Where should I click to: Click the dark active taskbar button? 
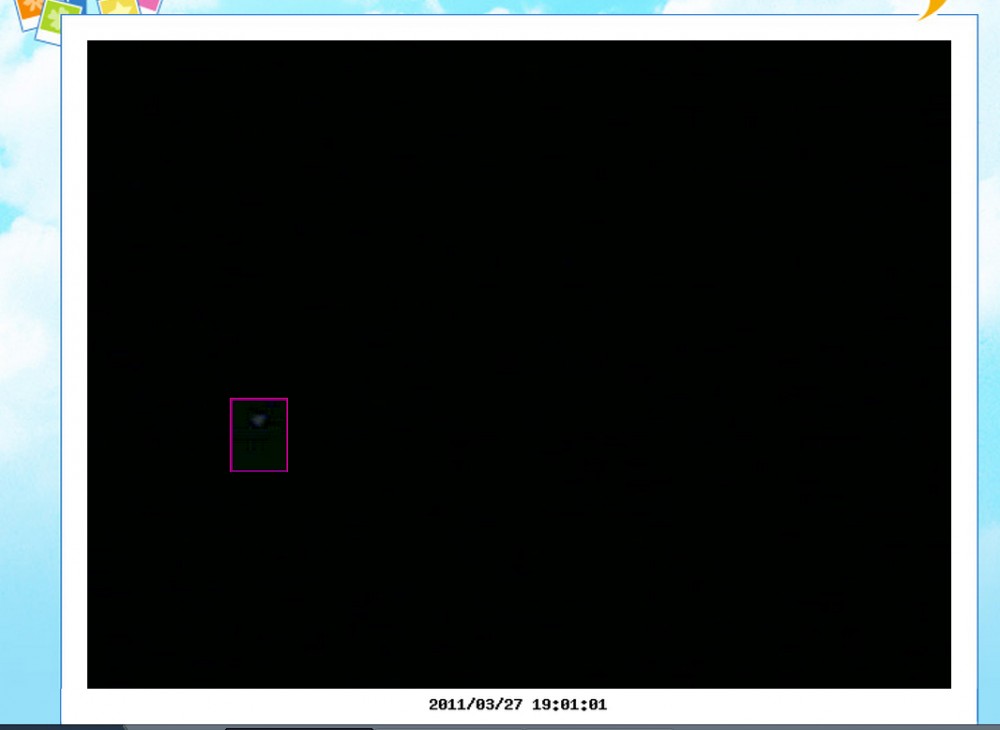coord(298,727)
